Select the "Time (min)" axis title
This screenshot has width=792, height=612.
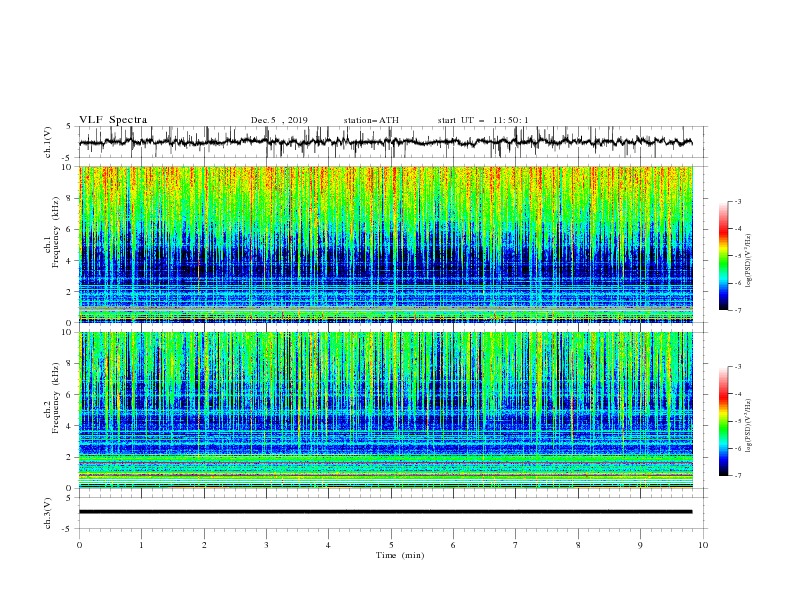(x=400, y=555)
